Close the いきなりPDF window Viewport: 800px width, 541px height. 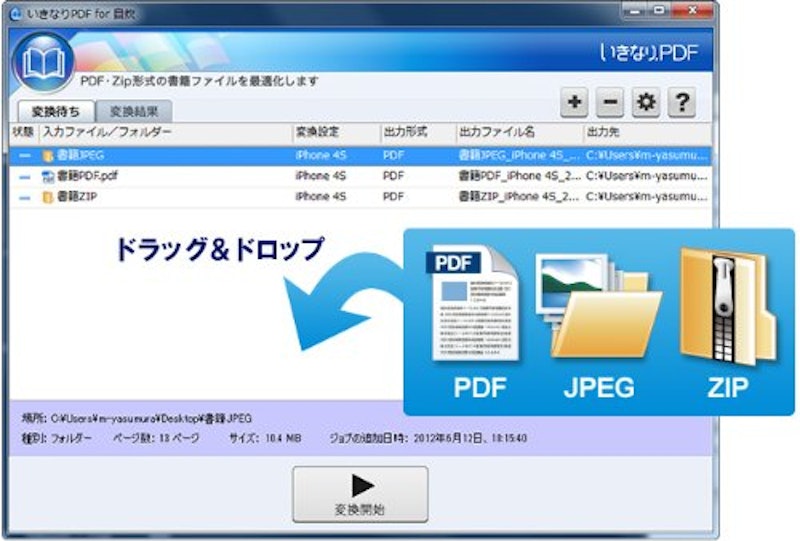[x=692, y=11]
